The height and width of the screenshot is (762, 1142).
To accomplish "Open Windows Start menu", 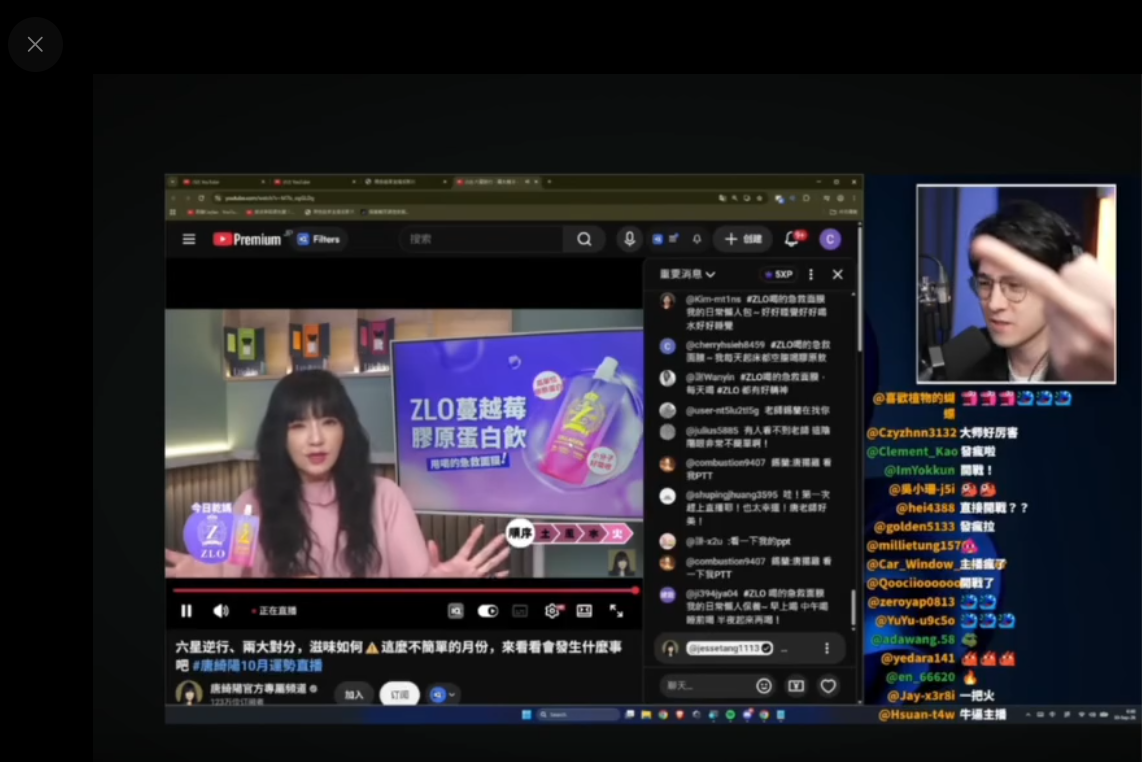I will pyautogui.click(x=527, y=715).
